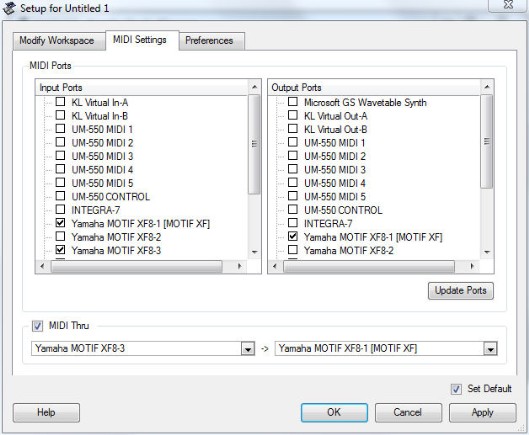The height and width of the screenshot is (435, 529).
Task: Open the MIDI Thru input dropdown
Action: pyautogui.click(x=248, y=349)
